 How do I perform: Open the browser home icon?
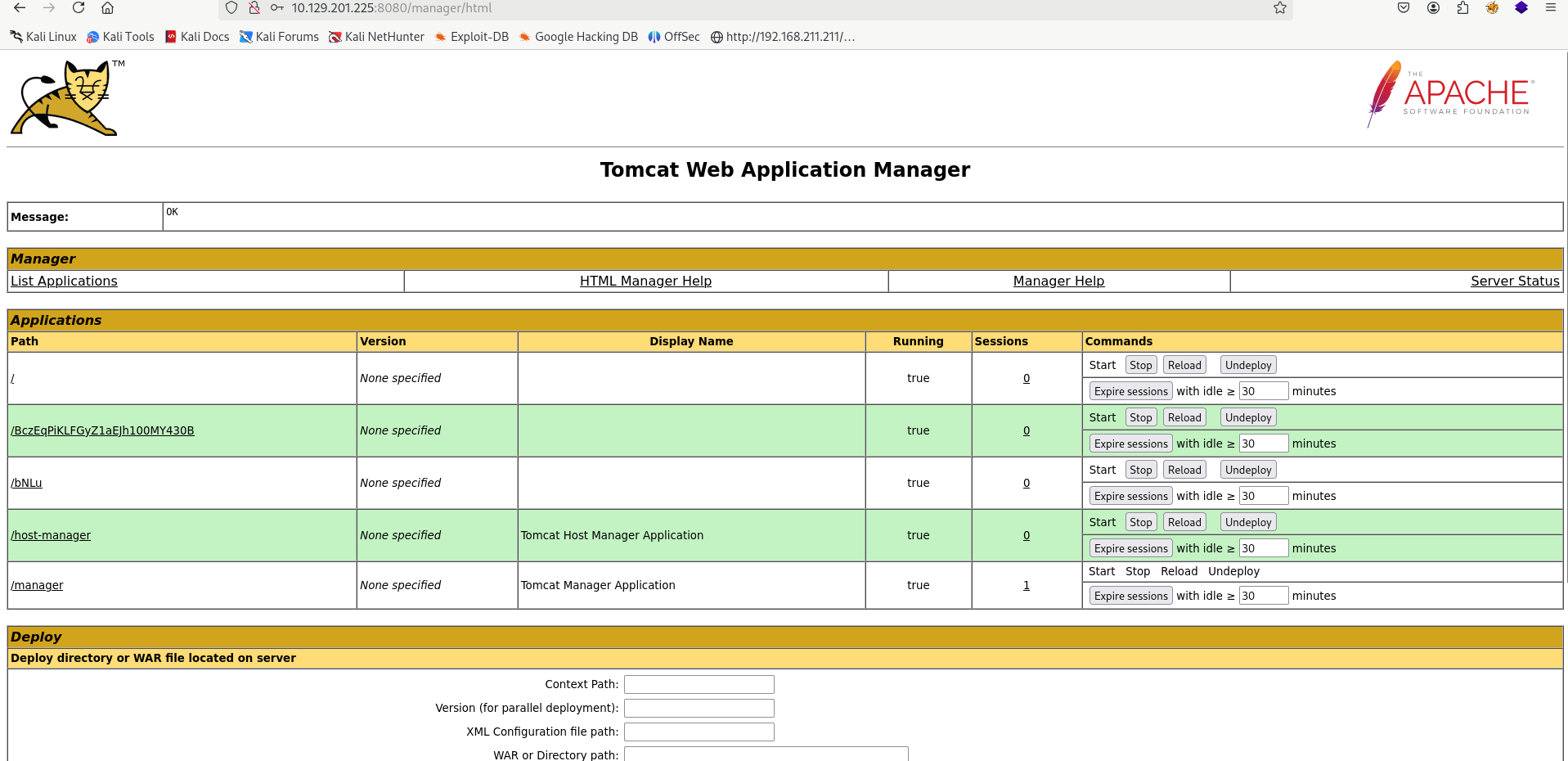107,8
